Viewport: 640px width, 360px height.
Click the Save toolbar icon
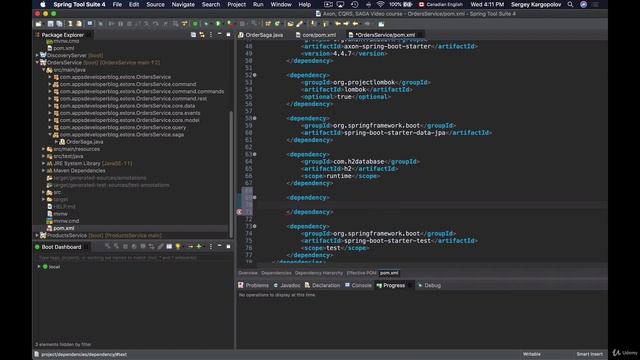pos(51,24)
